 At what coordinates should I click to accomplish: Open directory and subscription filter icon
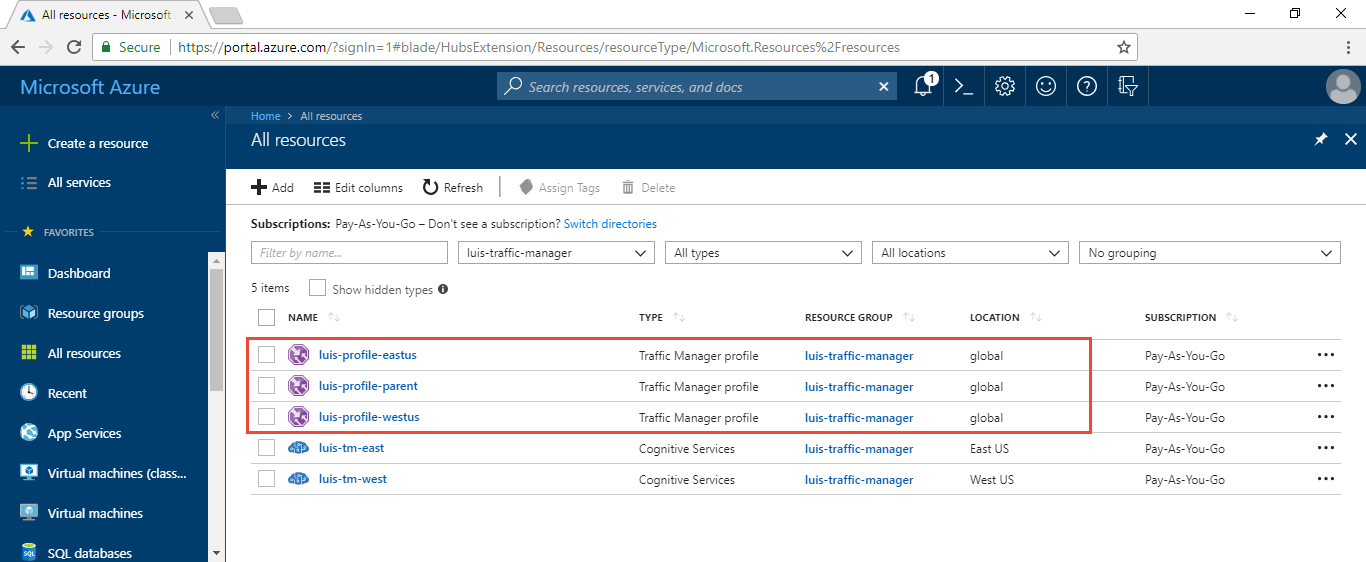click(1128, 87)
